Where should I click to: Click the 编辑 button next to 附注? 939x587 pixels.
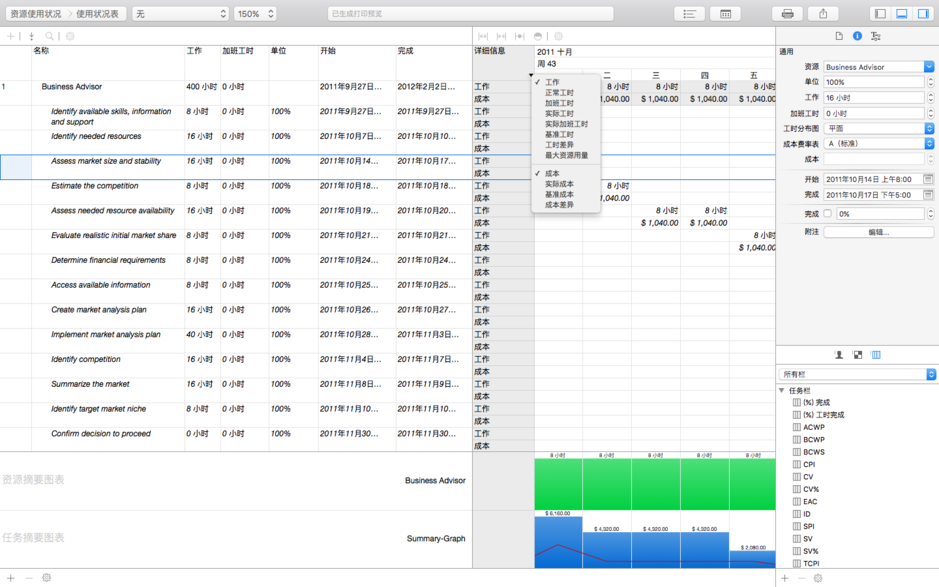[x=878, y=231]
